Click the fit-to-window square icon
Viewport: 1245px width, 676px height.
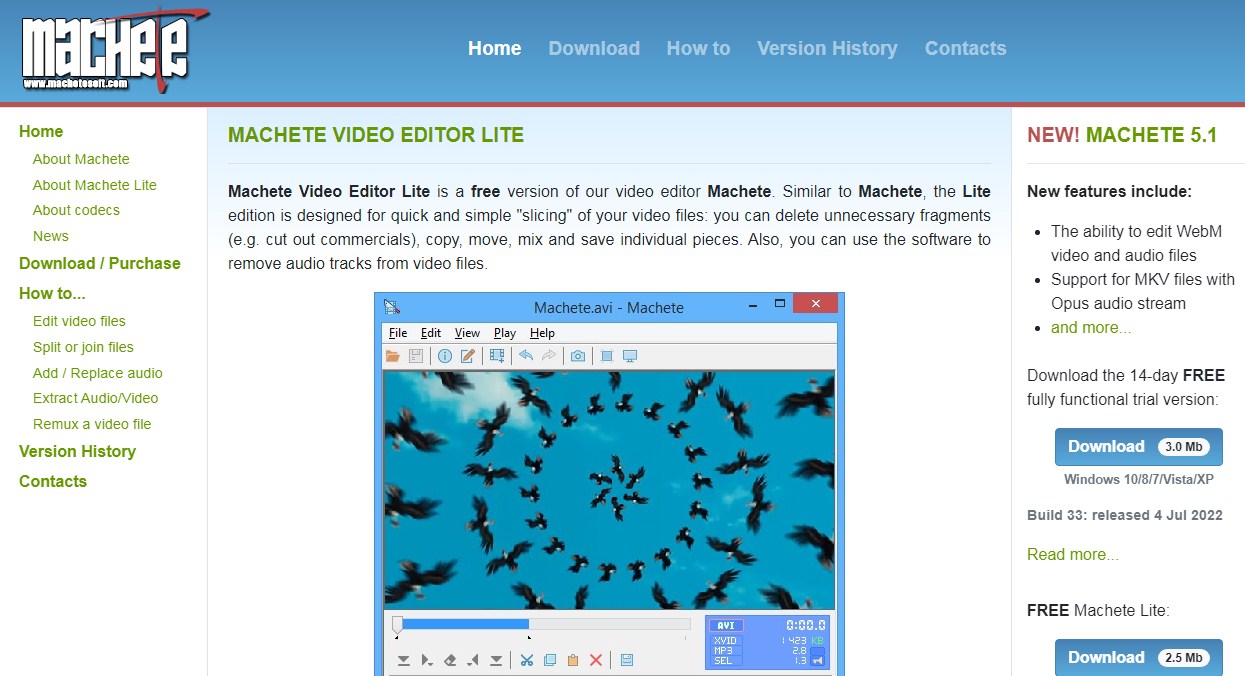tap(606, 356)
